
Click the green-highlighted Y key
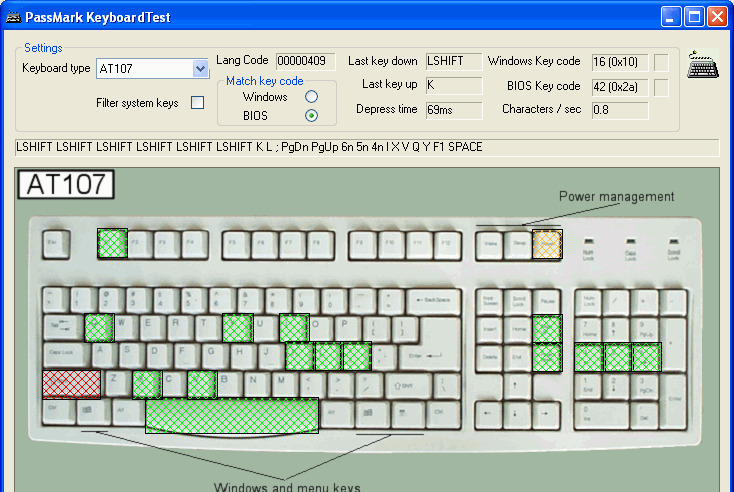coord(238,328)
